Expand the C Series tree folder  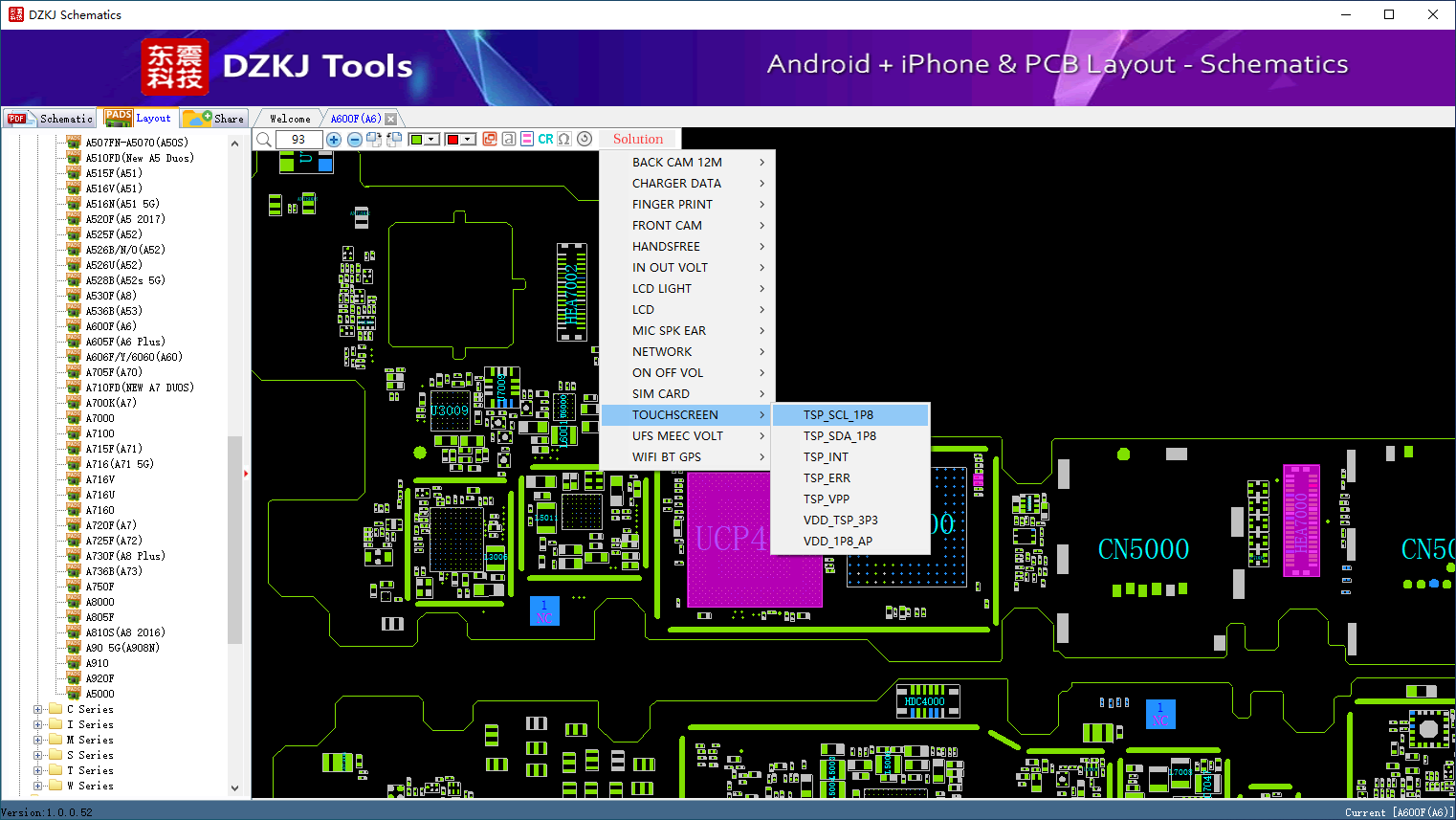pyautogui.click(x=37, y=710)
